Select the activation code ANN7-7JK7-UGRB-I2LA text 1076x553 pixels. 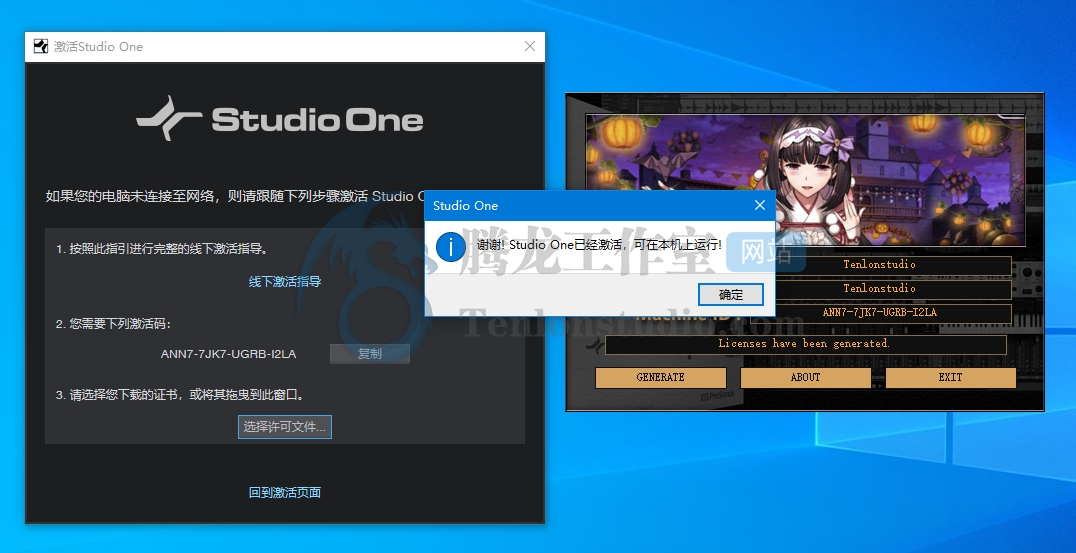[x=229, y=354]
